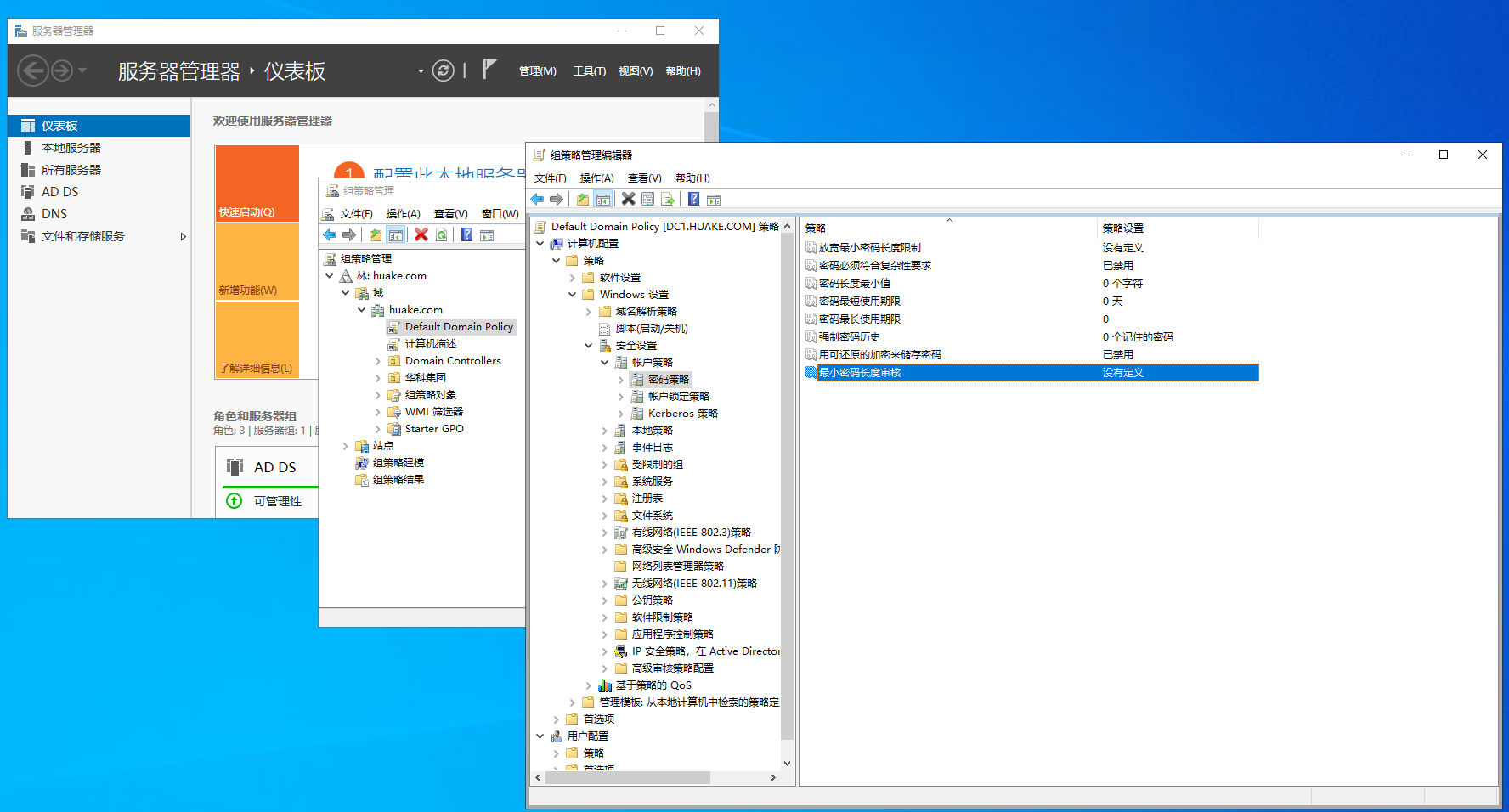The width and height of the screenshot is (1509, 812).
Task: Expand the 本地策略 node
Action: pyautogui.click(x=605, y=431)
